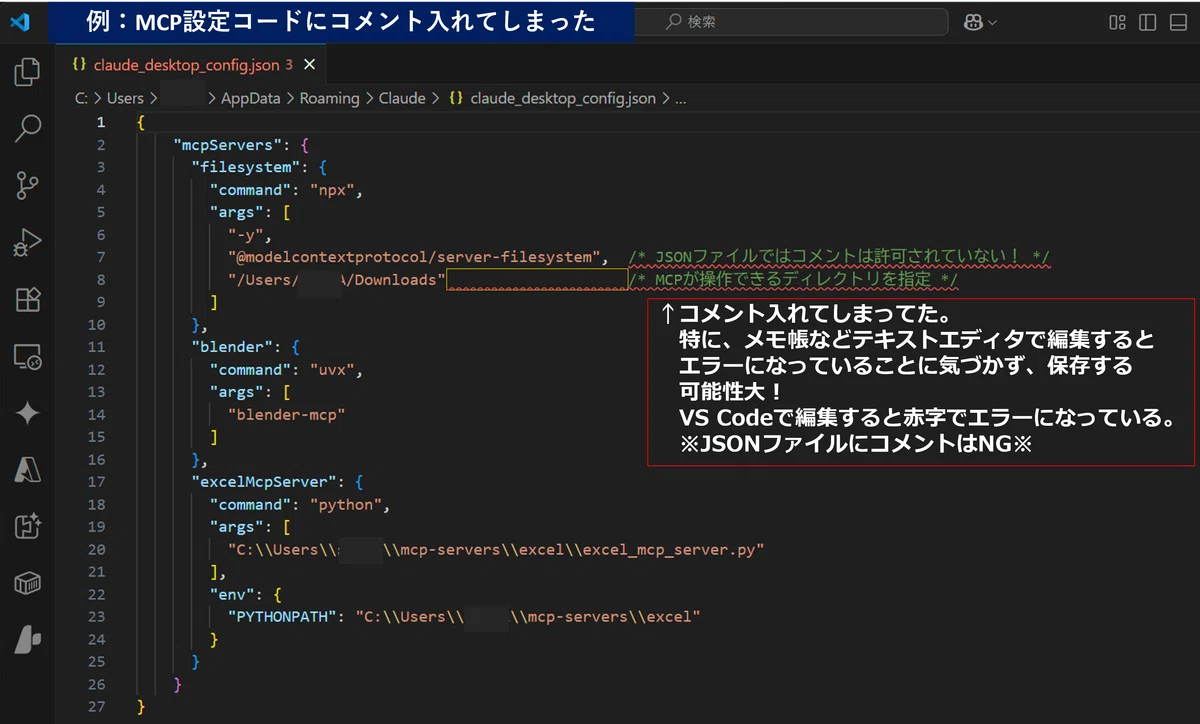Click the "blender" key on line 11
Screen dimensions: 1200x724
click(231, 347)
